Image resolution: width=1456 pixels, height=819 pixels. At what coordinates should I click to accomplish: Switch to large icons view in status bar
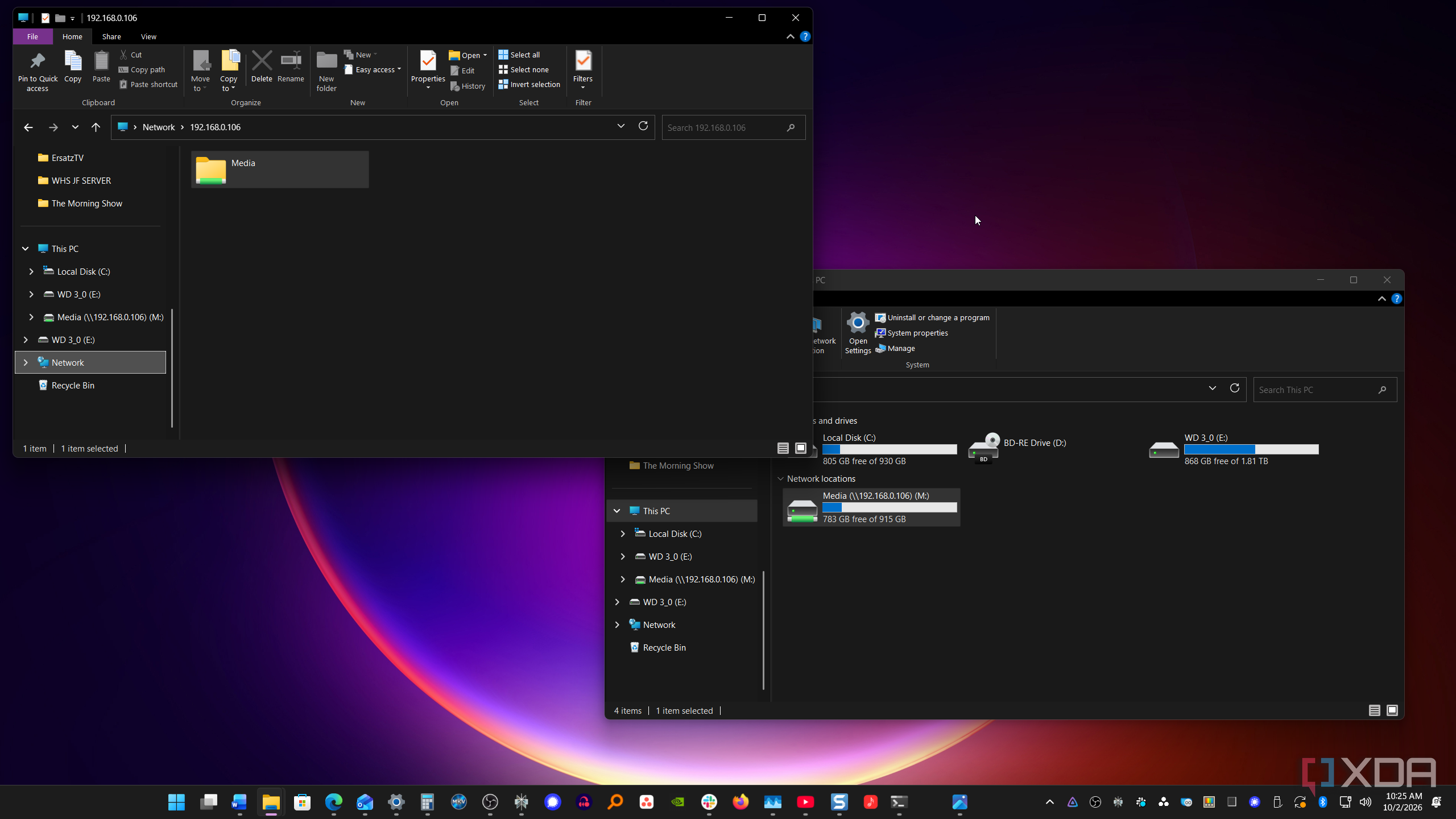(801, 449)
